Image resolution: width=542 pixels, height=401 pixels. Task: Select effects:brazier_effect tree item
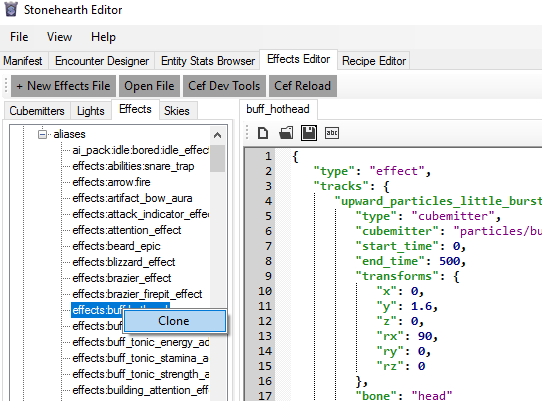[x=122, y=278]
